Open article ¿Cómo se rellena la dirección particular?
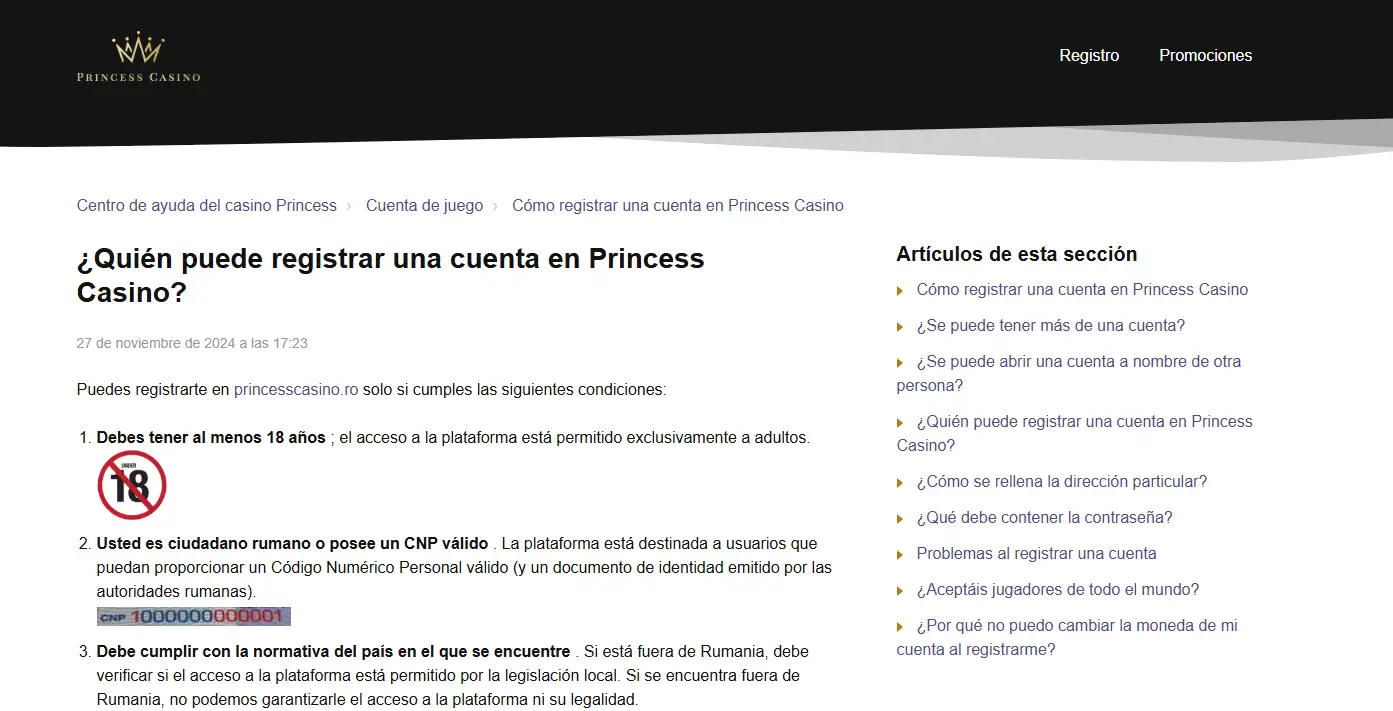This screenshot has height=711, width=1393. click(1062, 482)
